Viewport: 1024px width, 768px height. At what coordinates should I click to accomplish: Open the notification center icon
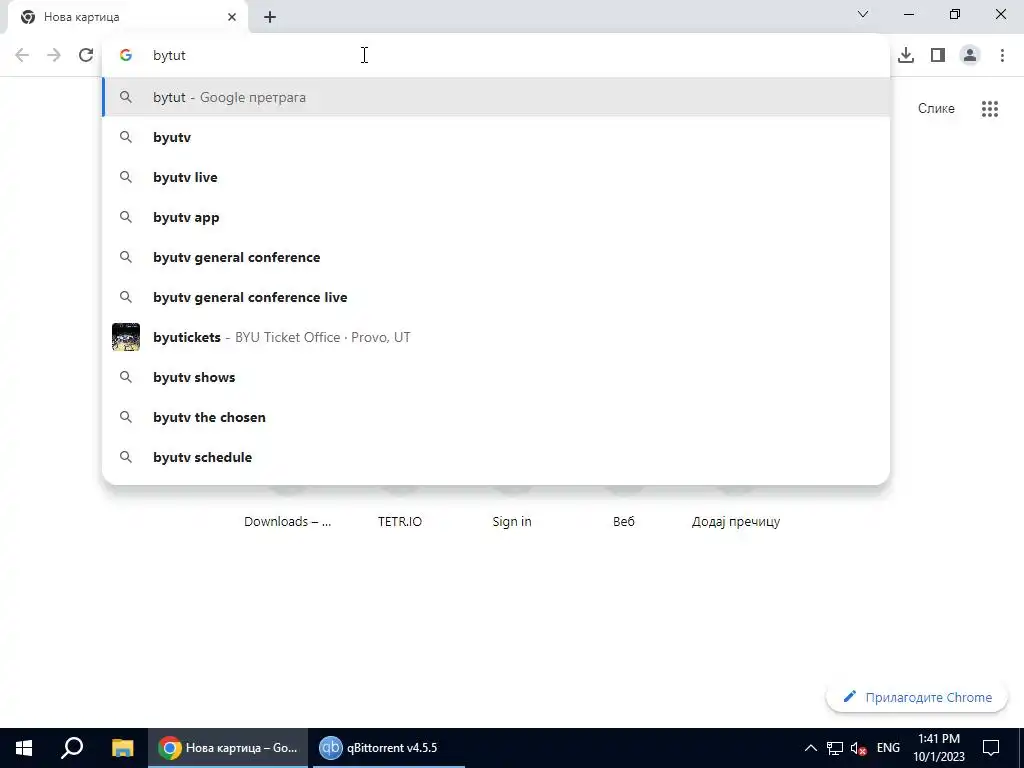pyautogui.click(x=991, y=748)
